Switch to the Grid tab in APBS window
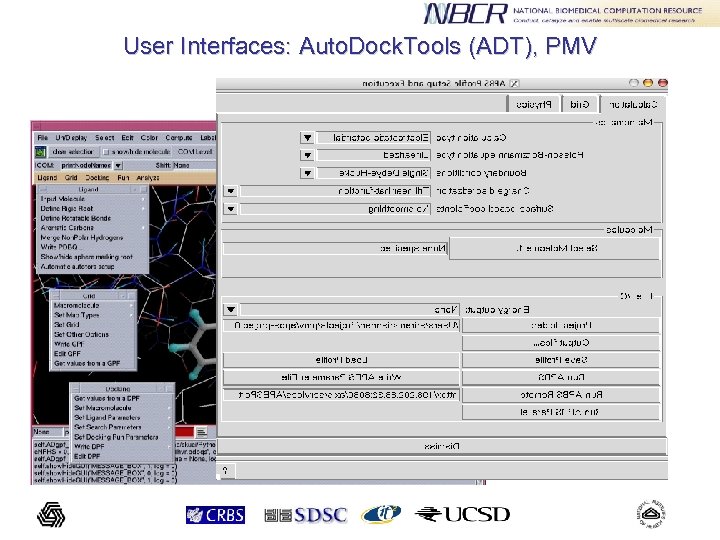 pyautogui.click(x=579, y=105)
